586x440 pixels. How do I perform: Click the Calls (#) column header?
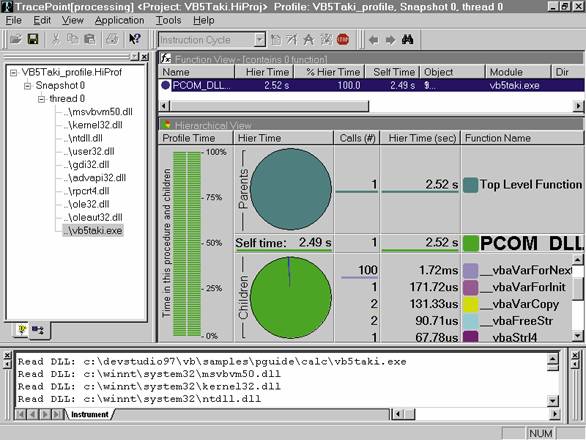(x=357, y=138)
